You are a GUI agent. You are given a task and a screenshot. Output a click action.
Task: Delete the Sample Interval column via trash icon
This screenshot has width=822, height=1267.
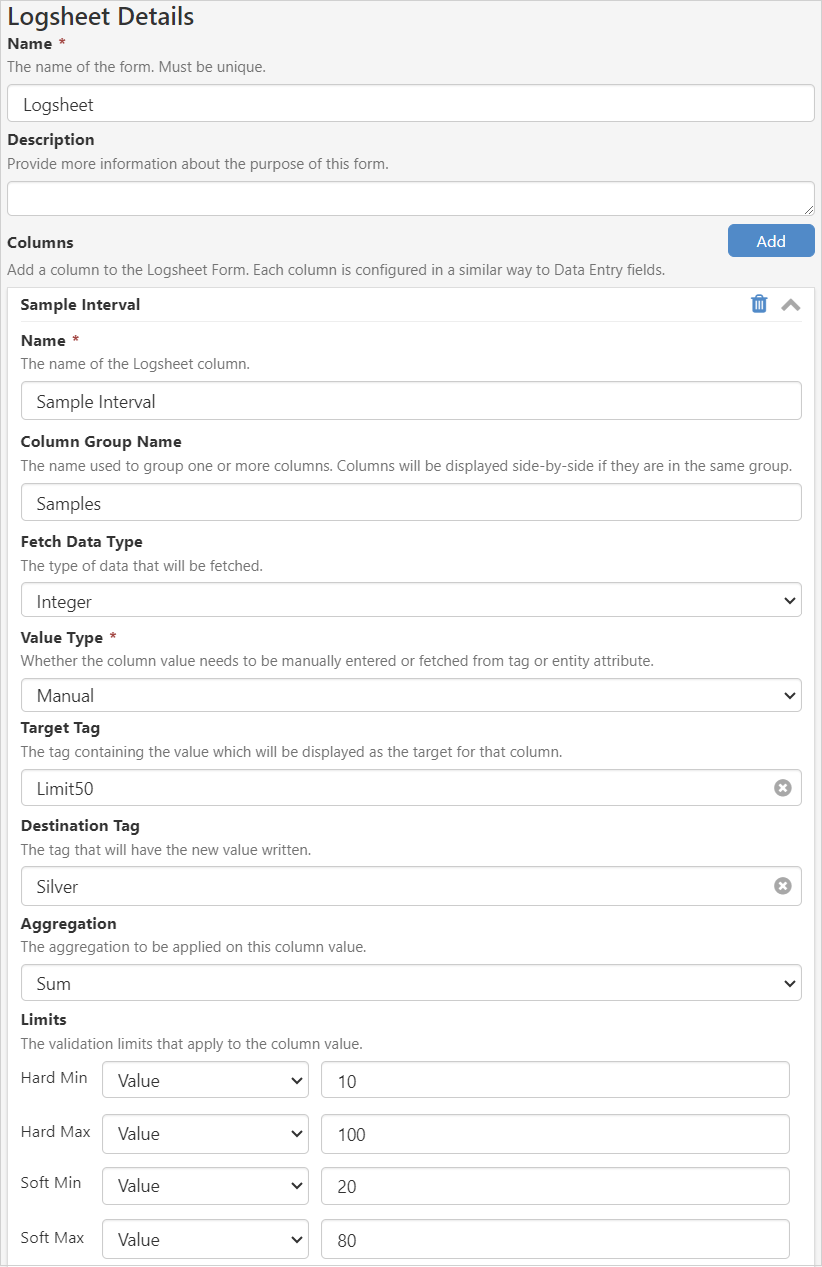coord(759,304)
